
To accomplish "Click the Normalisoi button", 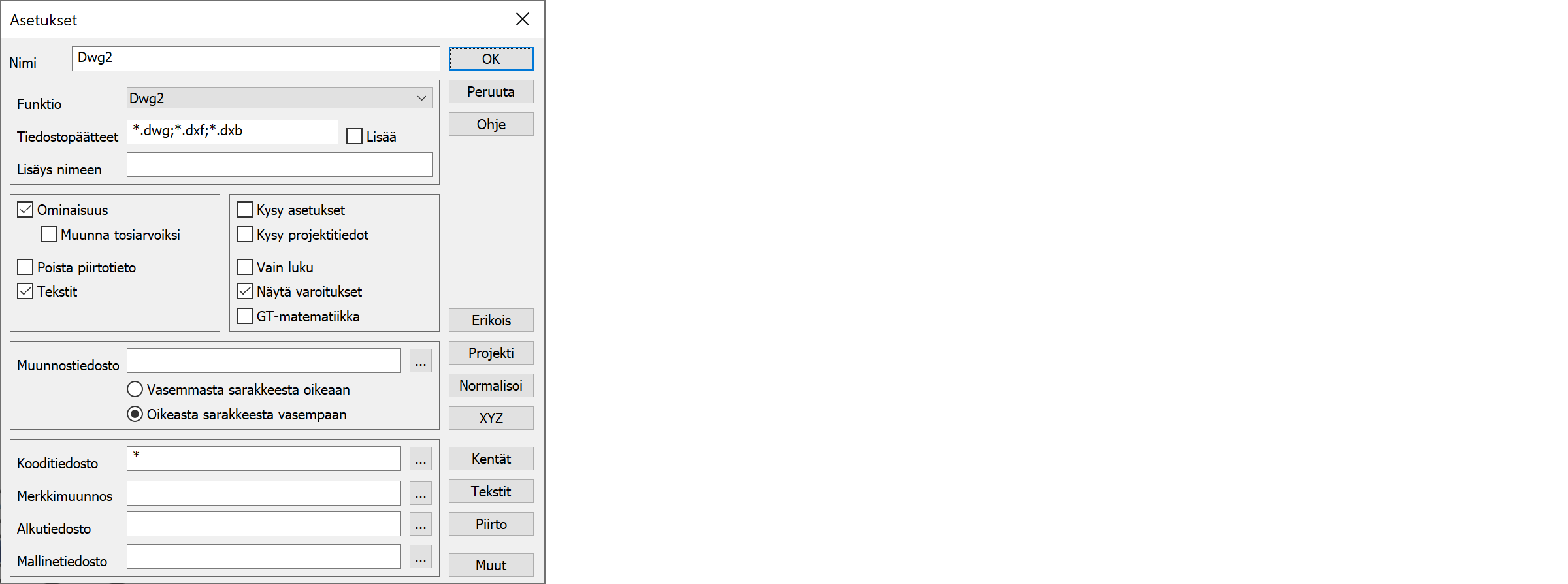I will [491, 385].
